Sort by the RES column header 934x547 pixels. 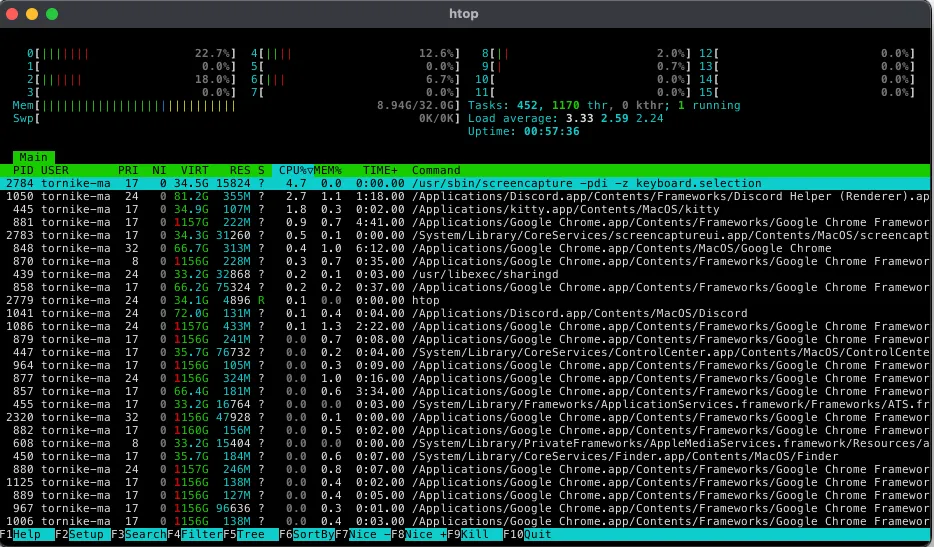(240, 170)
